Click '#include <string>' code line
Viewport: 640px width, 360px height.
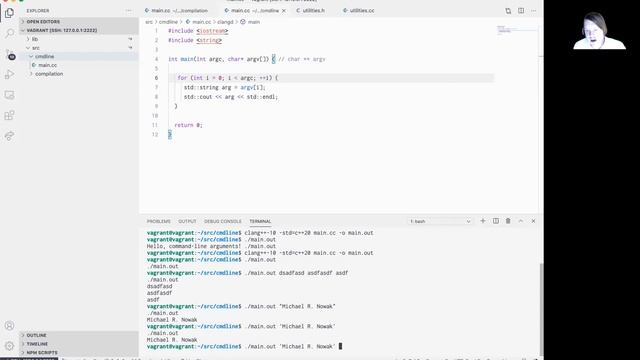coord(195,40)
